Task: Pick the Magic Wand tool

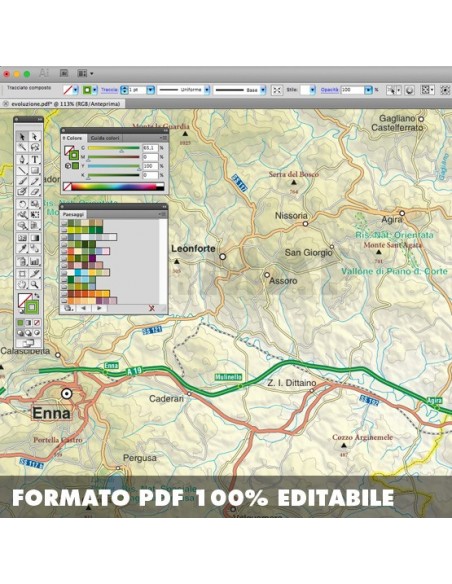Action: click(22, 147)
